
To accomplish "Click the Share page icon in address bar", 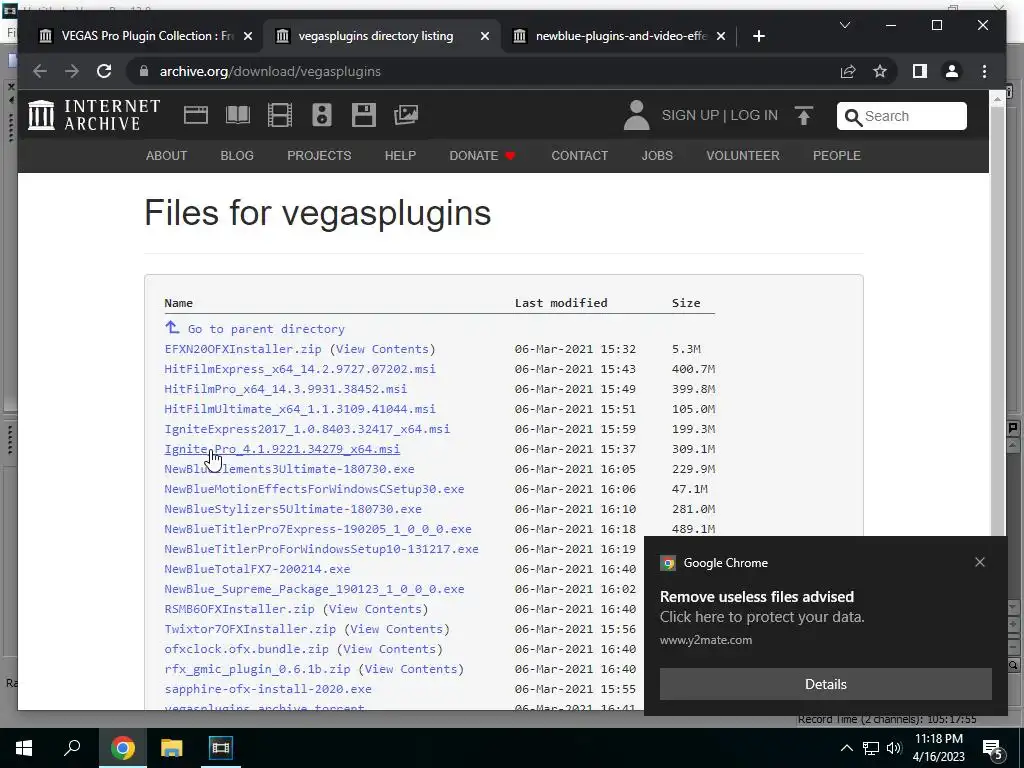I will [848, 71].
